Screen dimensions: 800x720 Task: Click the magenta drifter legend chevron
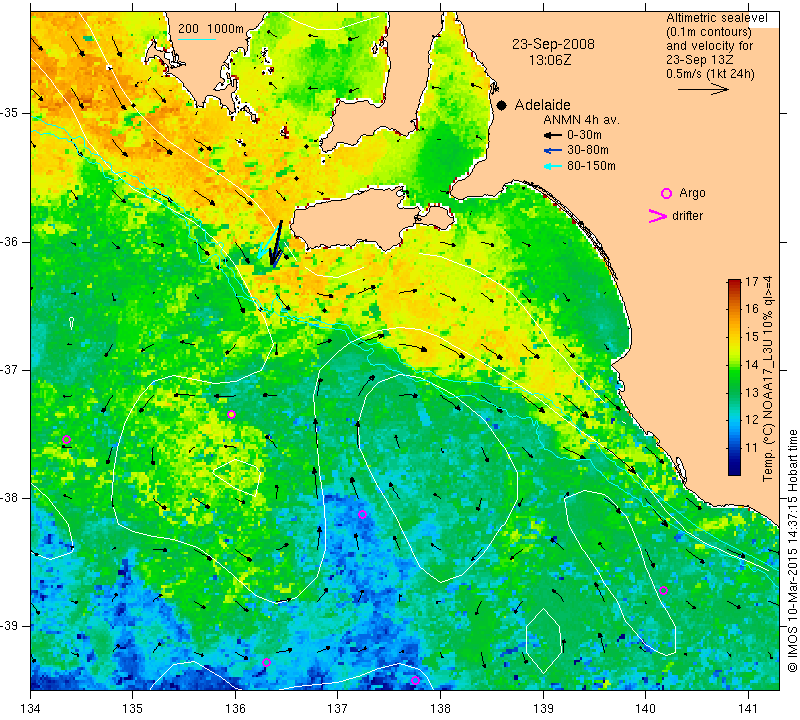click(658, 216)
